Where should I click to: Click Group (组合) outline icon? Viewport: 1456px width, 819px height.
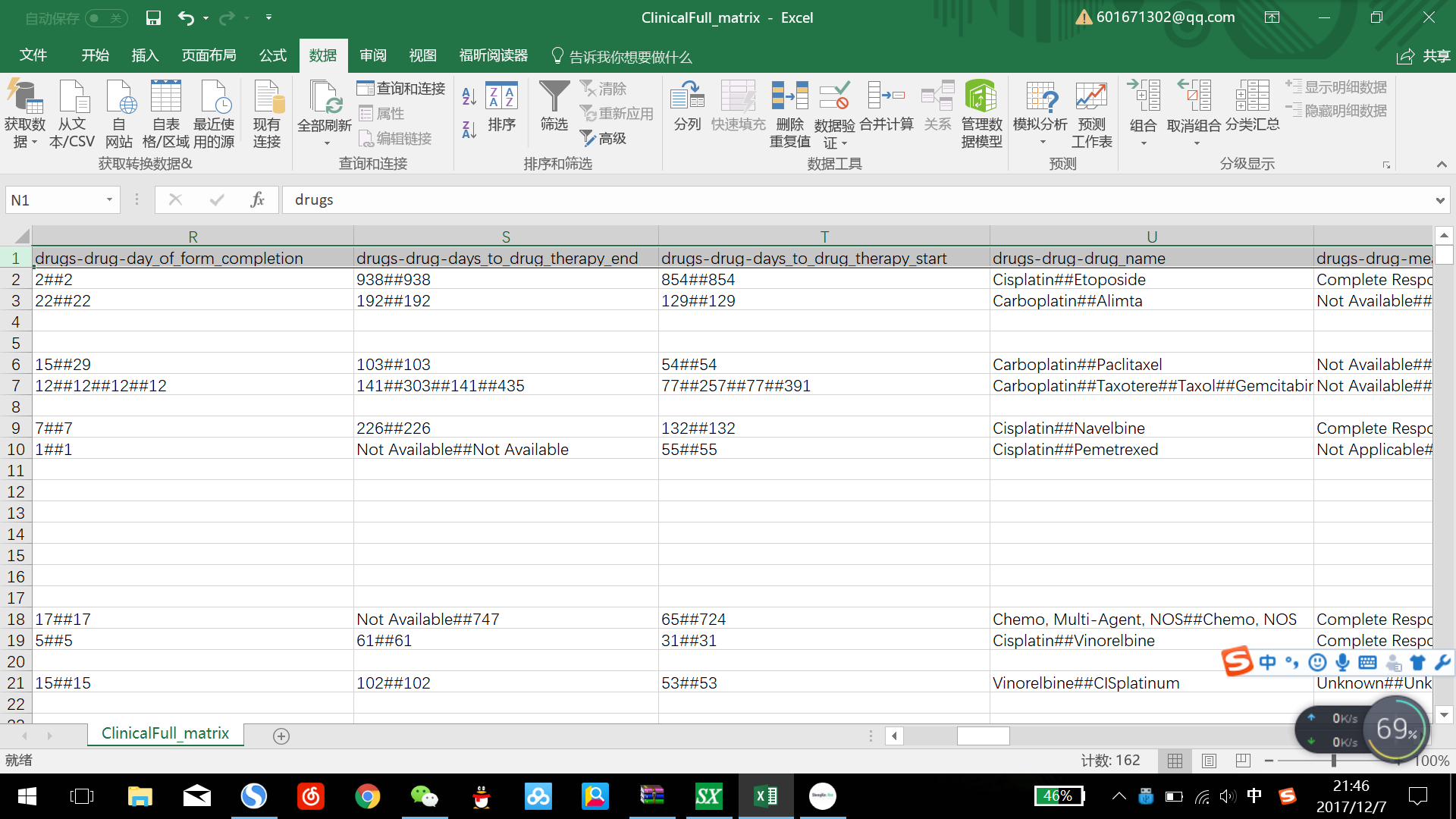pos(1144,96)
